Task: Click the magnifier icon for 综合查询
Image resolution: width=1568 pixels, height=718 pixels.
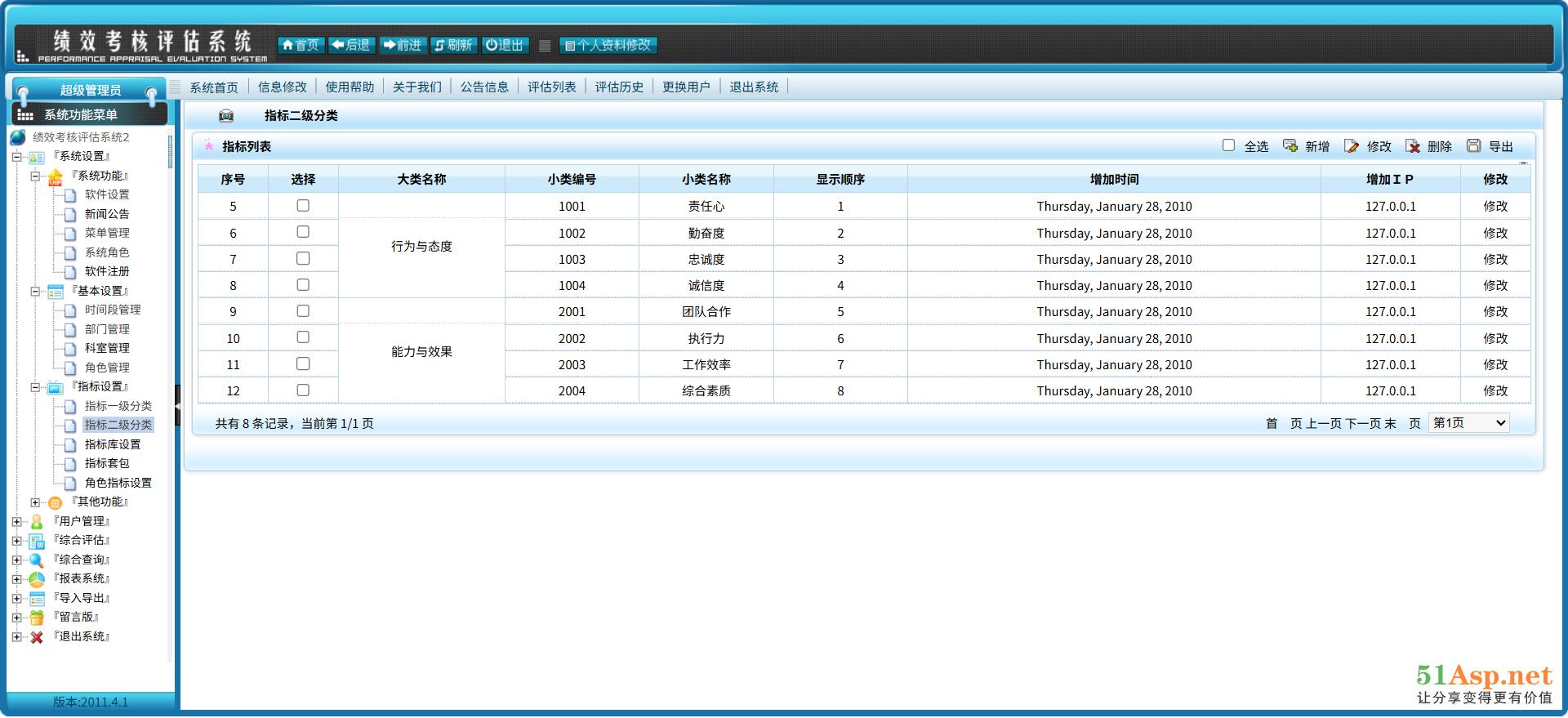Action: tap(37, 560)
